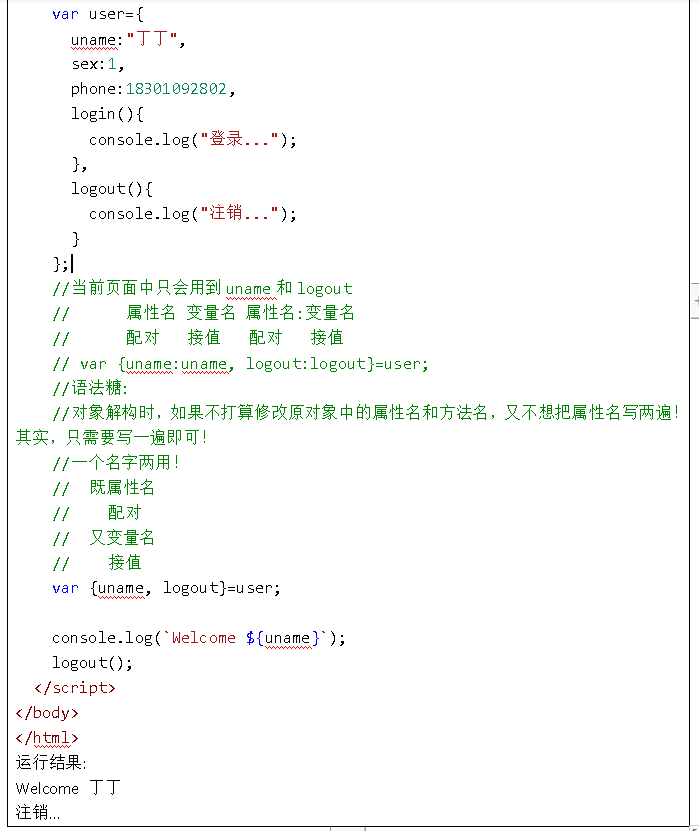
Task: Place cursor after the closing '};' line
Action: point(71,263)
